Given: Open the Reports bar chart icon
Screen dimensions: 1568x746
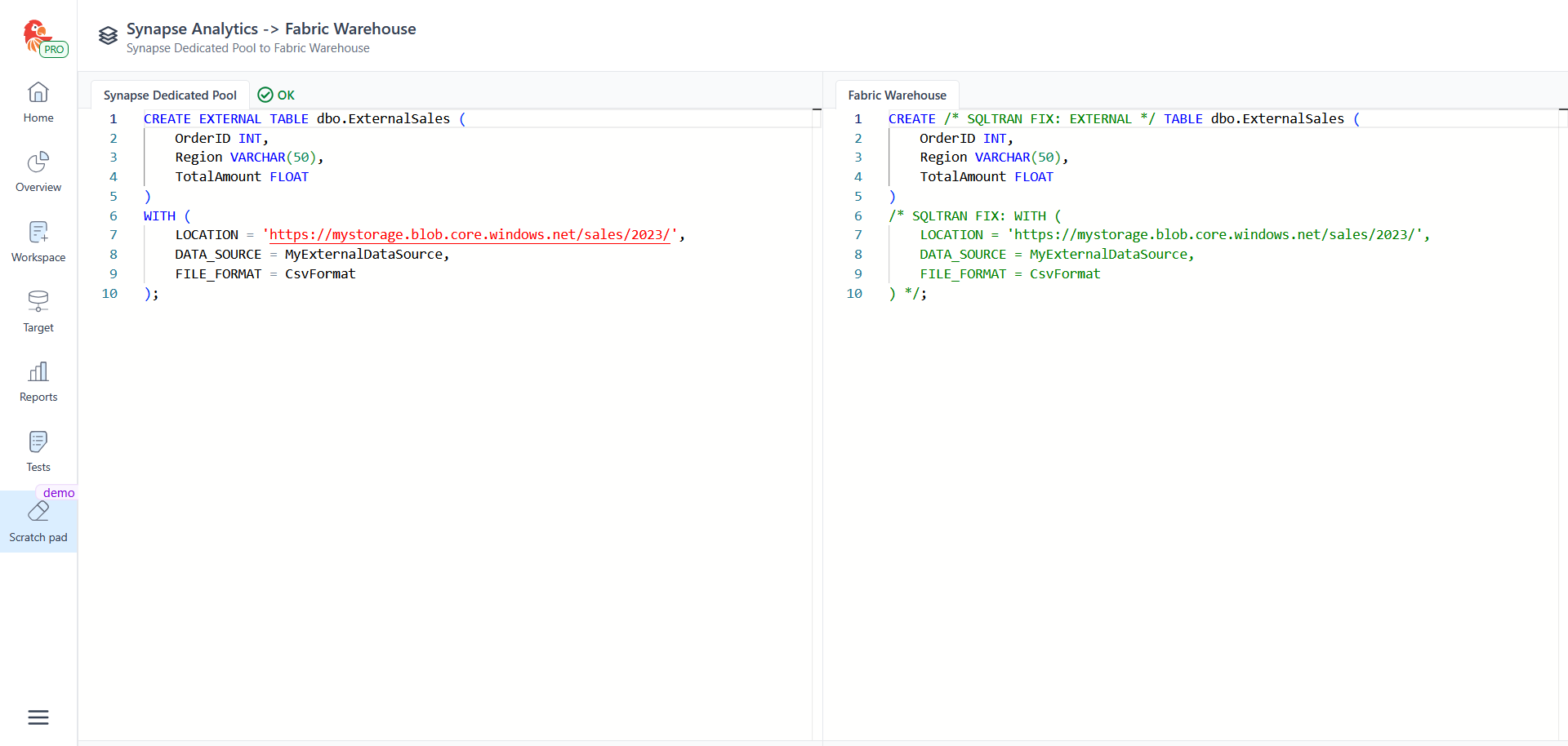Looking at the screenshot, I should tap(38, 372).
